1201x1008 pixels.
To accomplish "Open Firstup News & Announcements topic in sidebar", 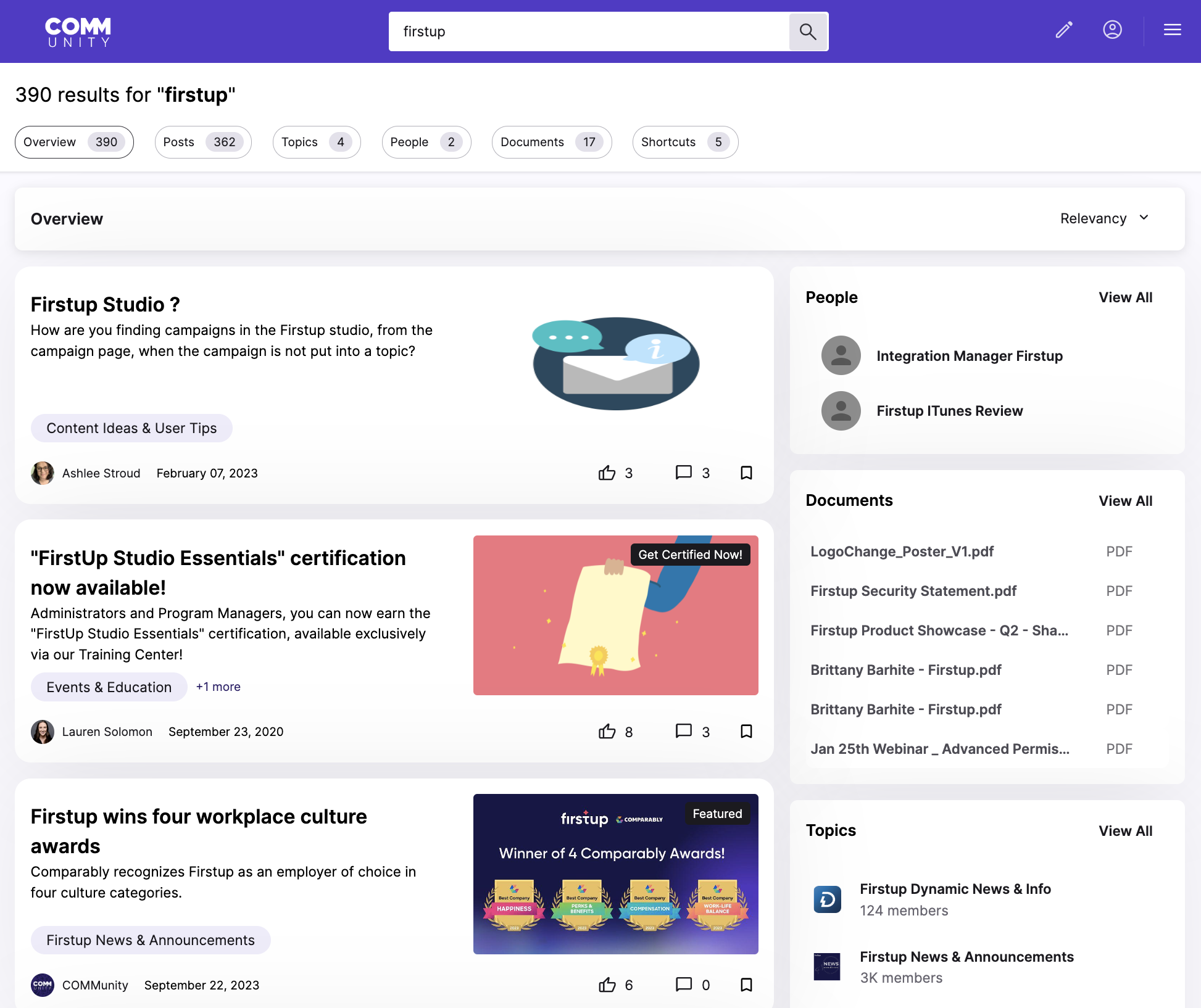I will point(966,957).
